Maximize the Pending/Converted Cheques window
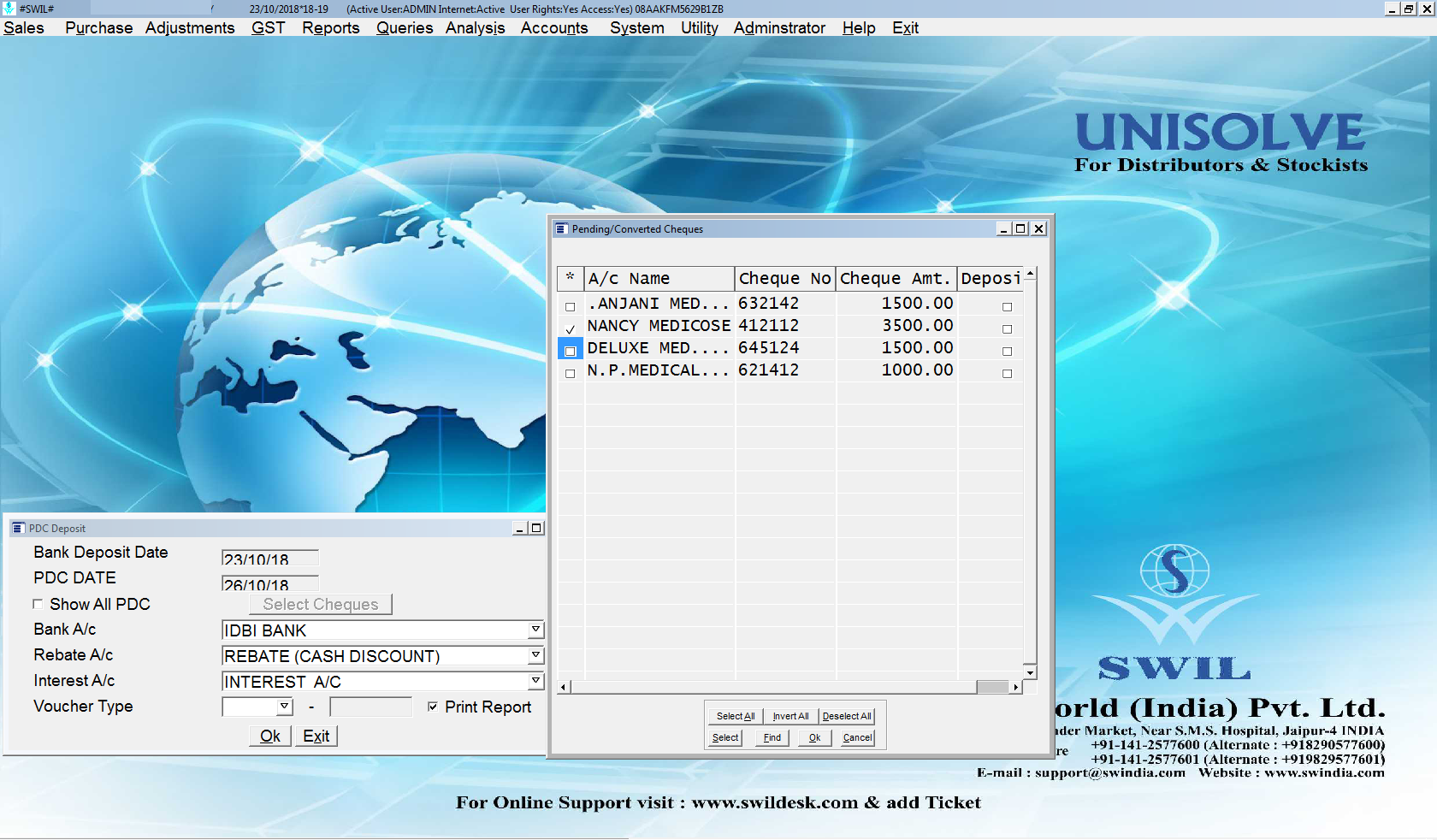Image resolution: width=1437 pixels, height=840 pixels. (x=1020, y=229)
